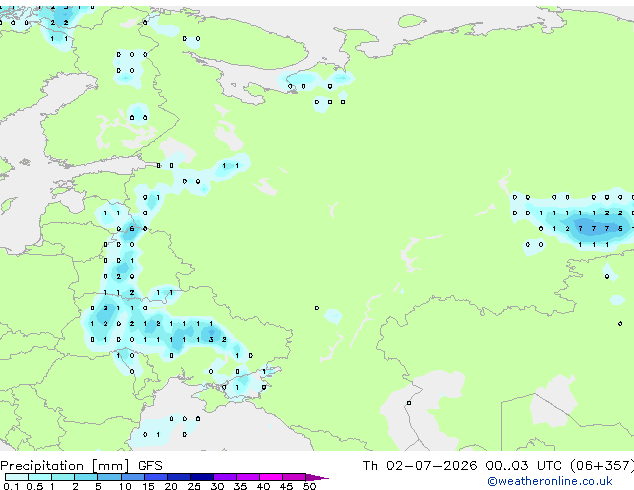Choose the 25–30 mm navy legend box
The width and height of the screenshot is (634, 490).
click(x=201, y=477)
